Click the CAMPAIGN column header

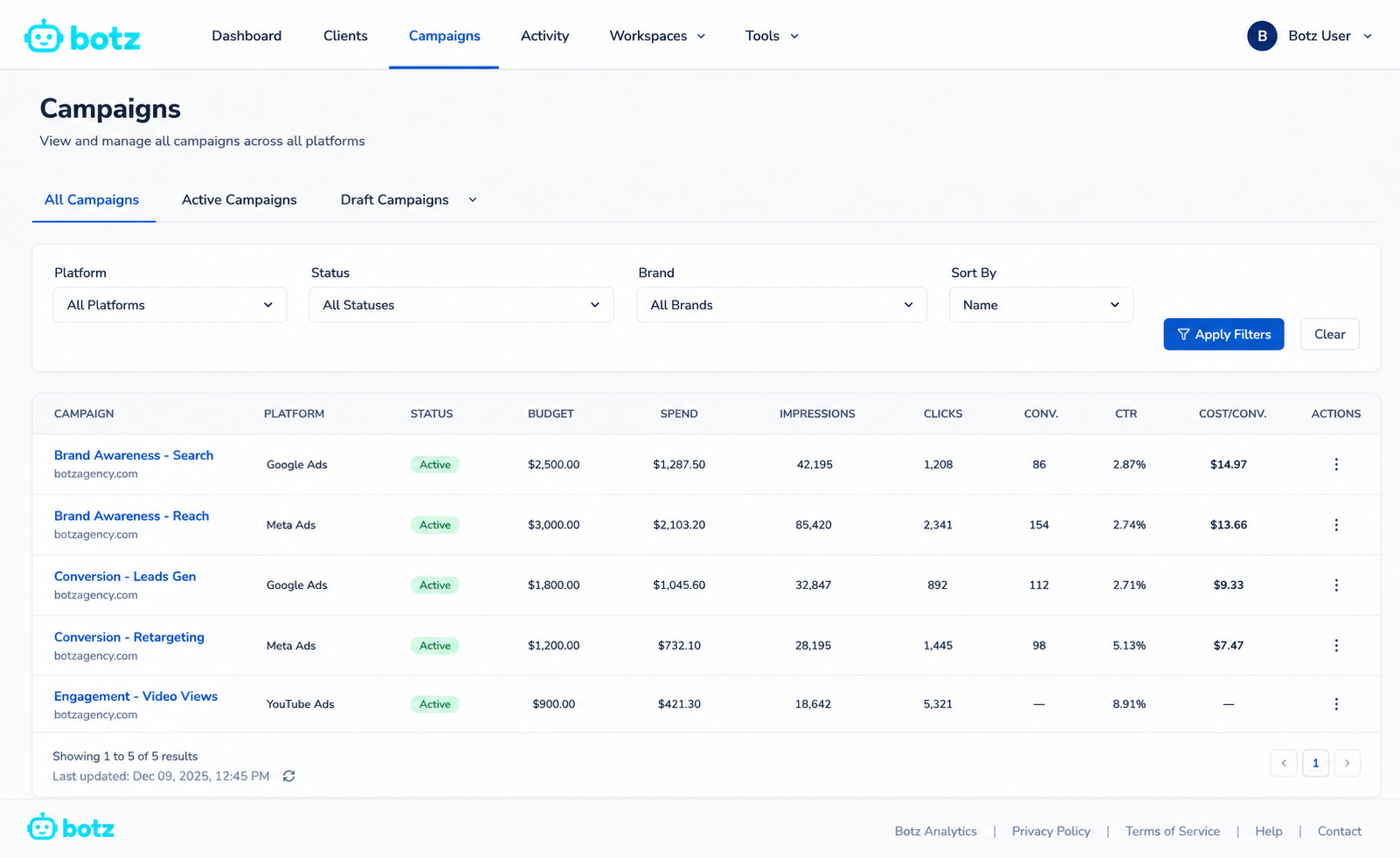click(x=84, y=414)
